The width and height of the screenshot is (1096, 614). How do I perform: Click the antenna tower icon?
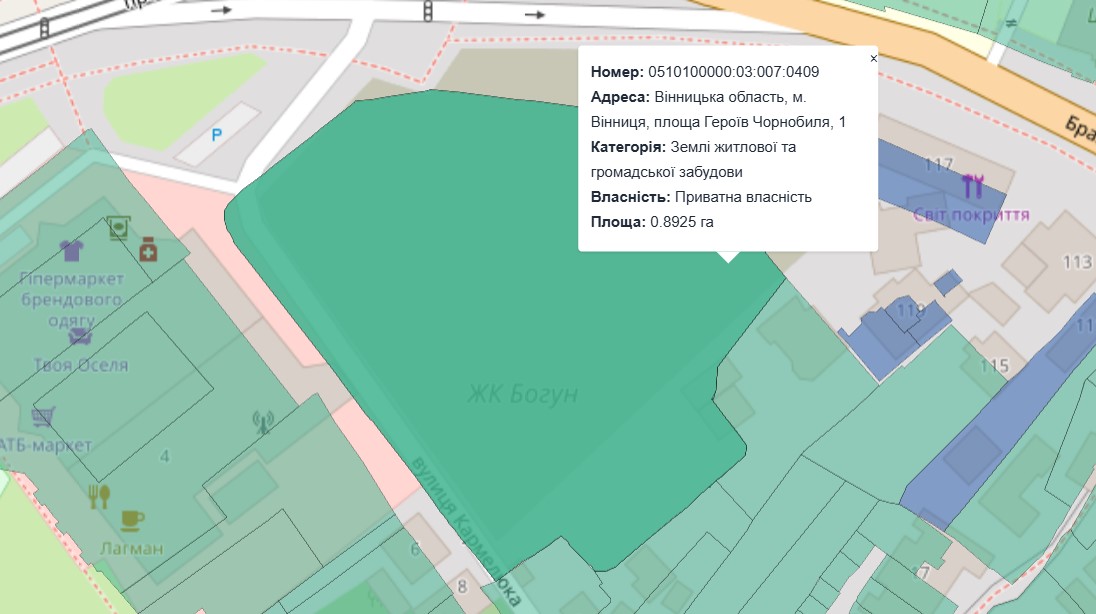[263, 422]
